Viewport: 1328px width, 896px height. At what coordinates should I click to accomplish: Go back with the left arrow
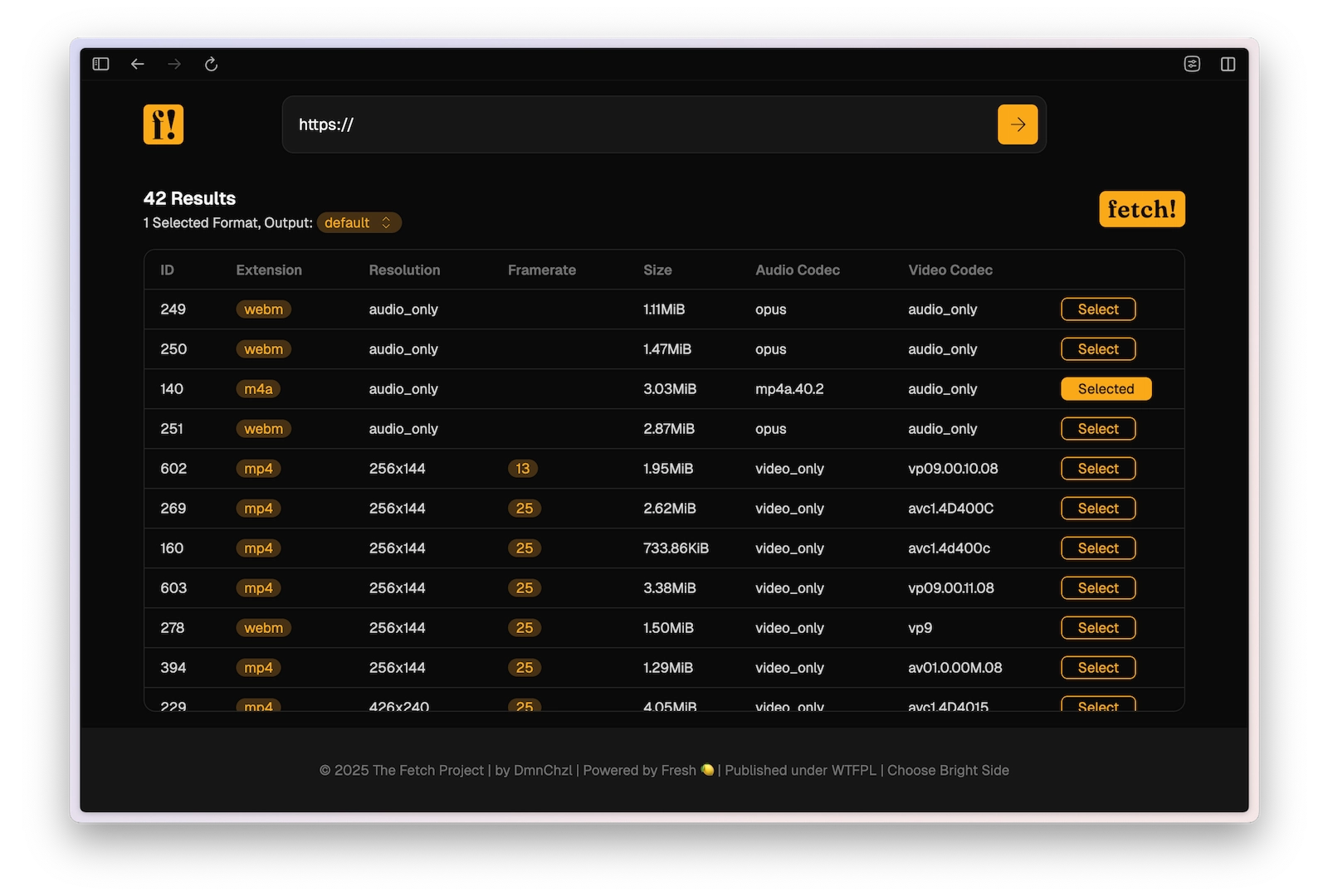point(138,64)
